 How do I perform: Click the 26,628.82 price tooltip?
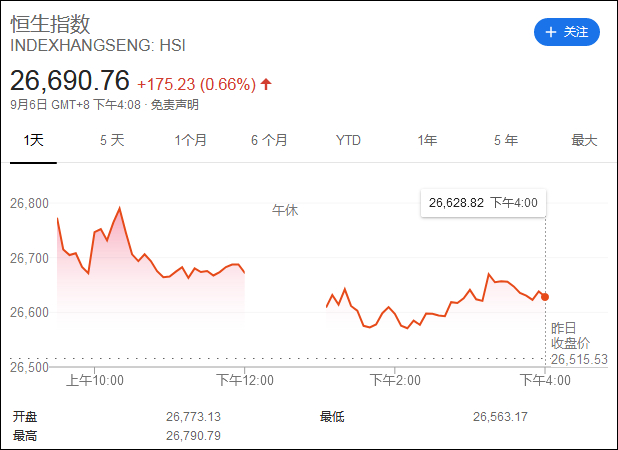[x=483, y=203]
